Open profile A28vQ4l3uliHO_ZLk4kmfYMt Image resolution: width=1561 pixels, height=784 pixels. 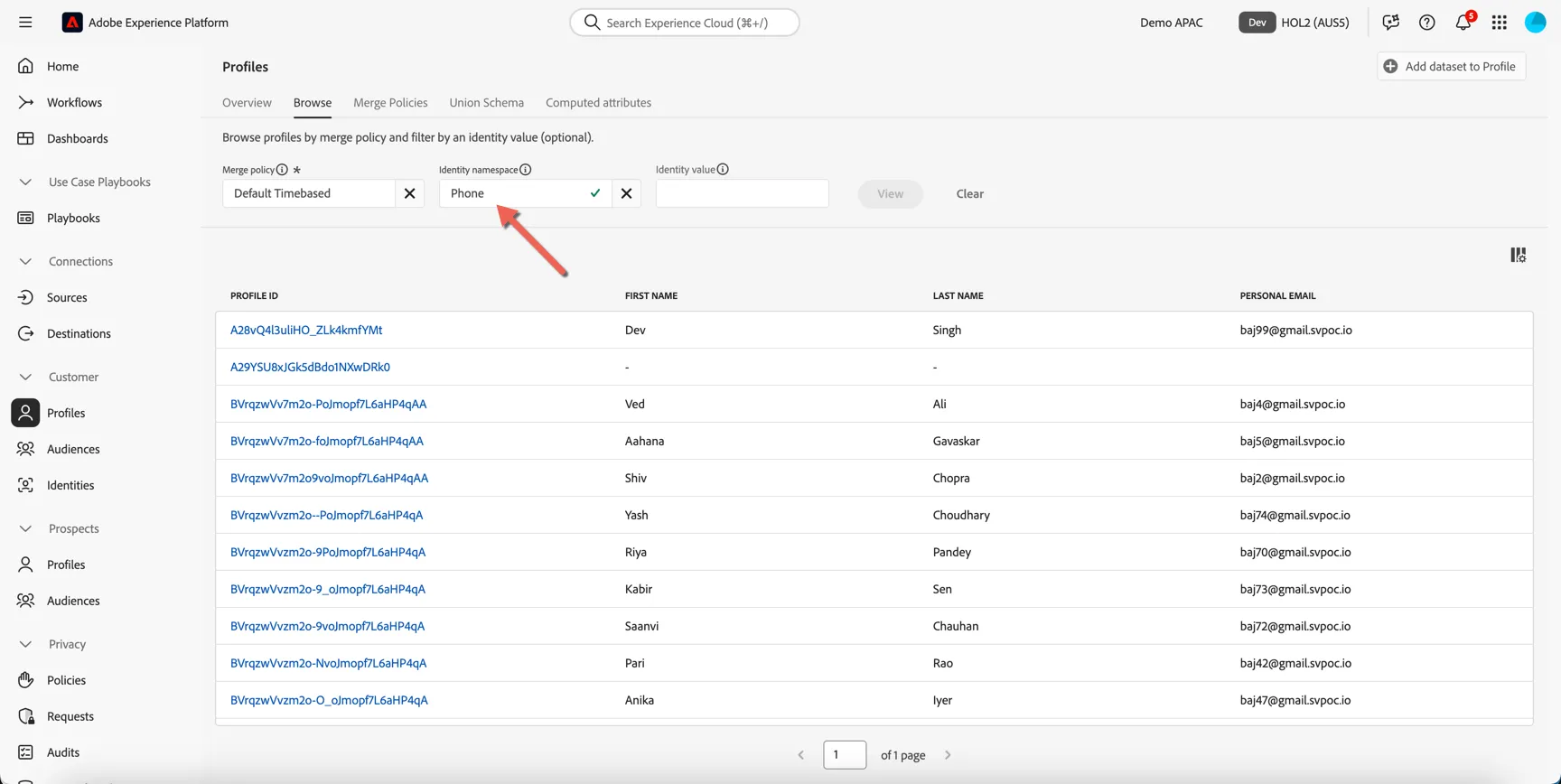(306, 331)
